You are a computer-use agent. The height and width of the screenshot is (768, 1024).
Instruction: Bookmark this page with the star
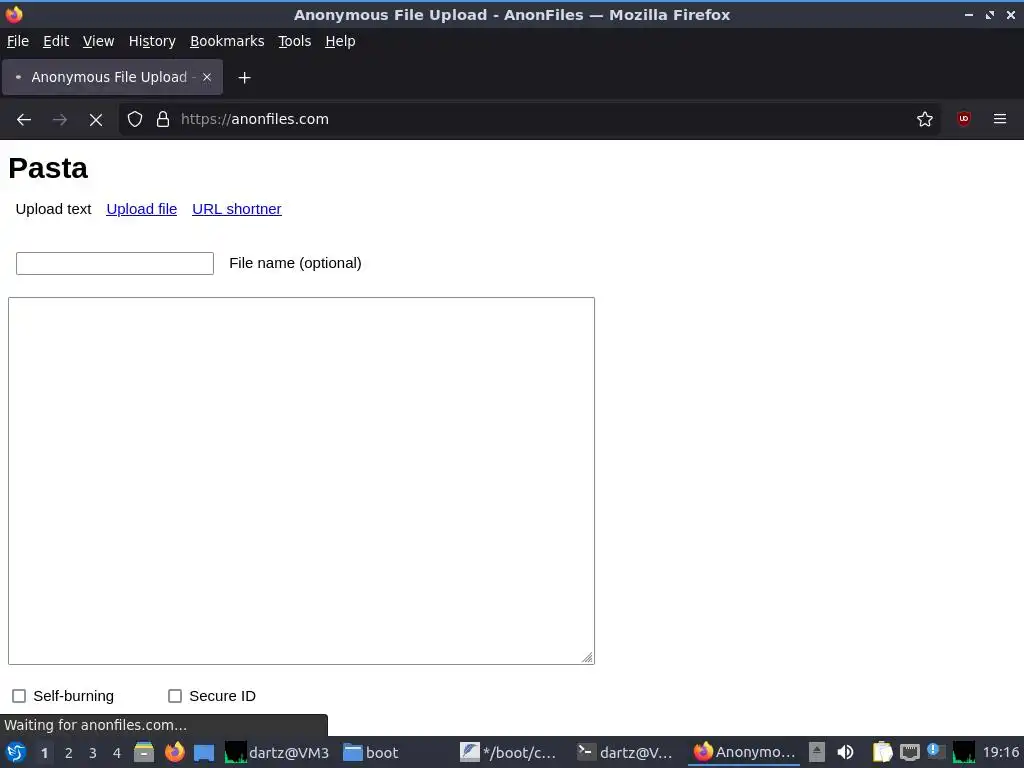tap(925, 120)
